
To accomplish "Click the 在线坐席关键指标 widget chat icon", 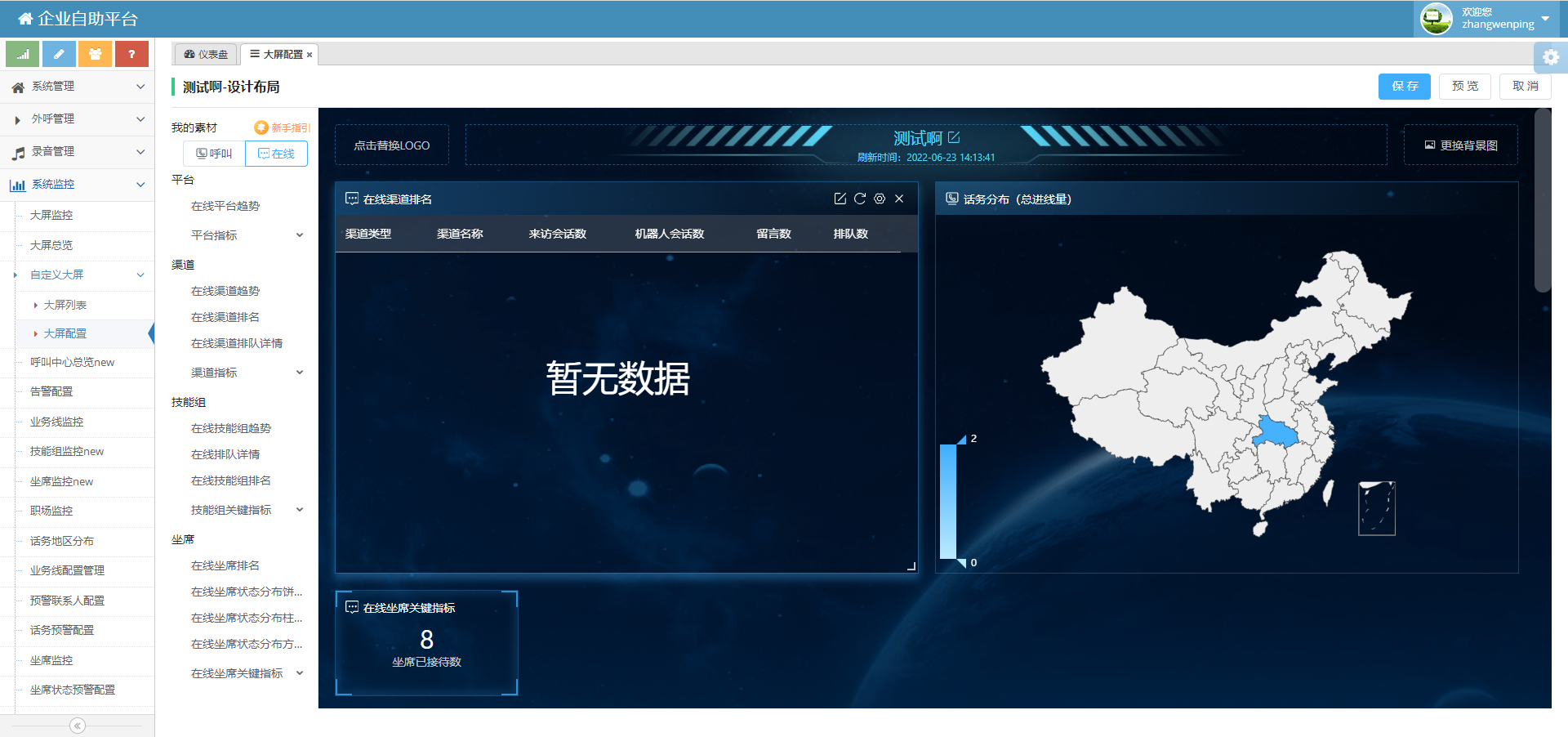I will click(x=352, y=607).
